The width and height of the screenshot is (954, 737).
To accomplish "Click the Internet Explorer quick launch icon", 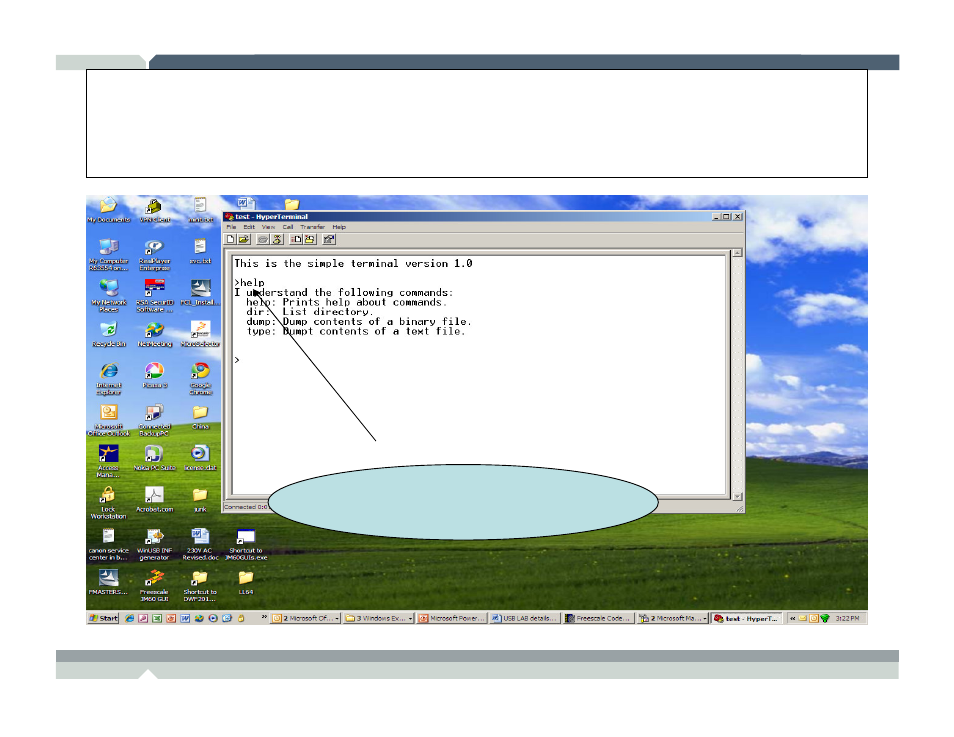I will pos(129,618).
